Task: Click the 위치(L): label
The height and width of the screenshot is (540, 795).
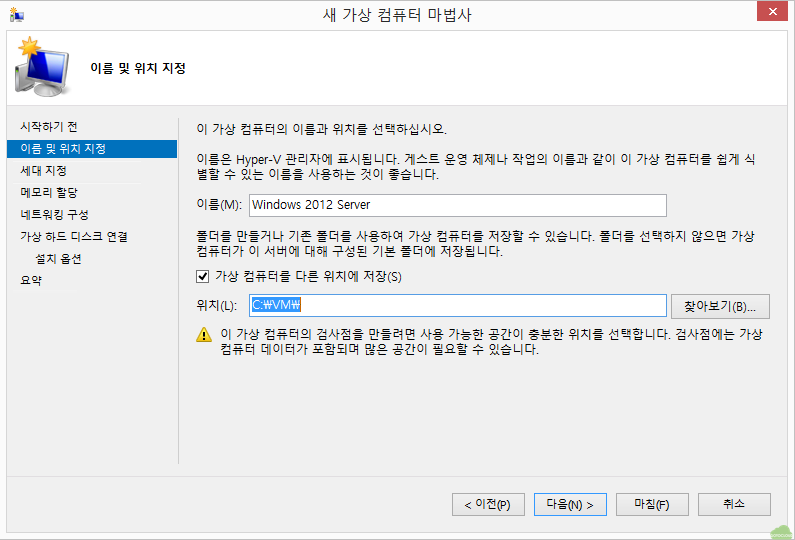Action: point(216,305)
